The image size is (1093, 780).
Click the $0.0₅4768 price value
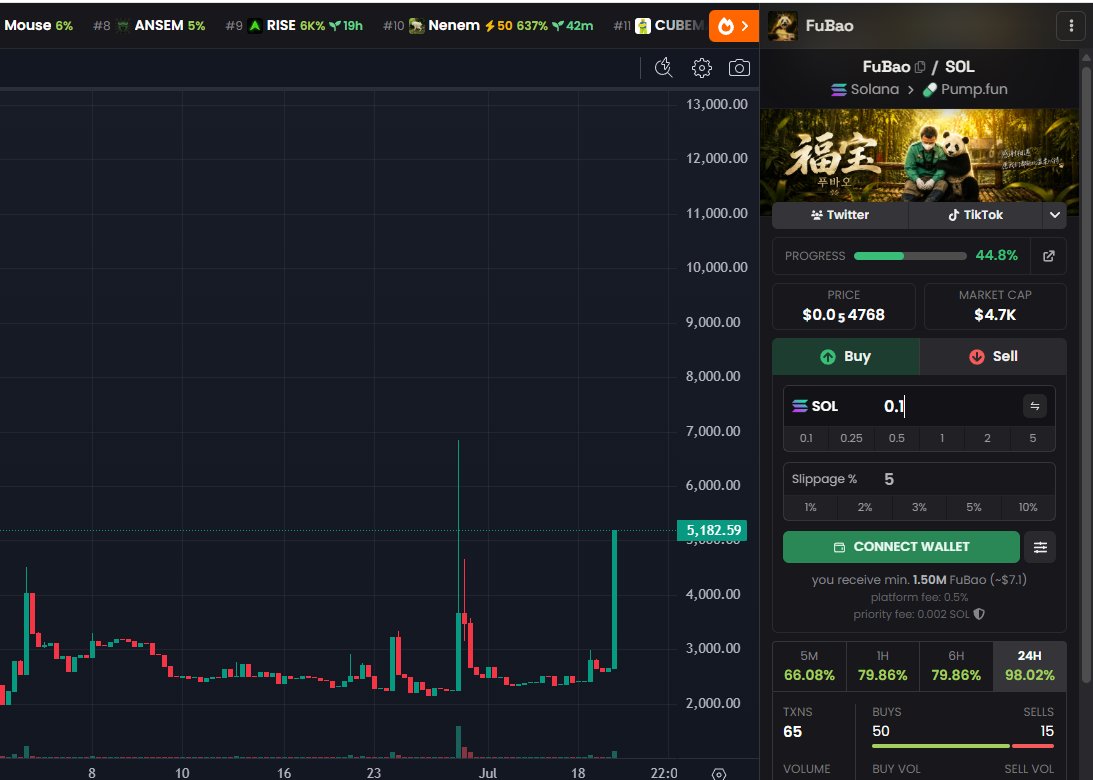(x=843, y=315)
